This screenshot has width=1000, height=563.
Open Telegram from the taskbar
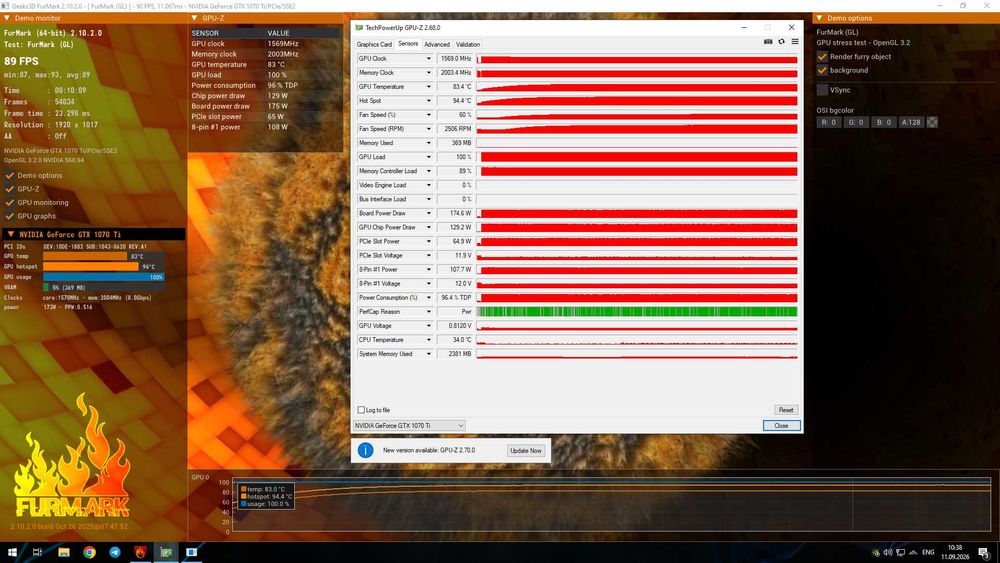[115, 552]
